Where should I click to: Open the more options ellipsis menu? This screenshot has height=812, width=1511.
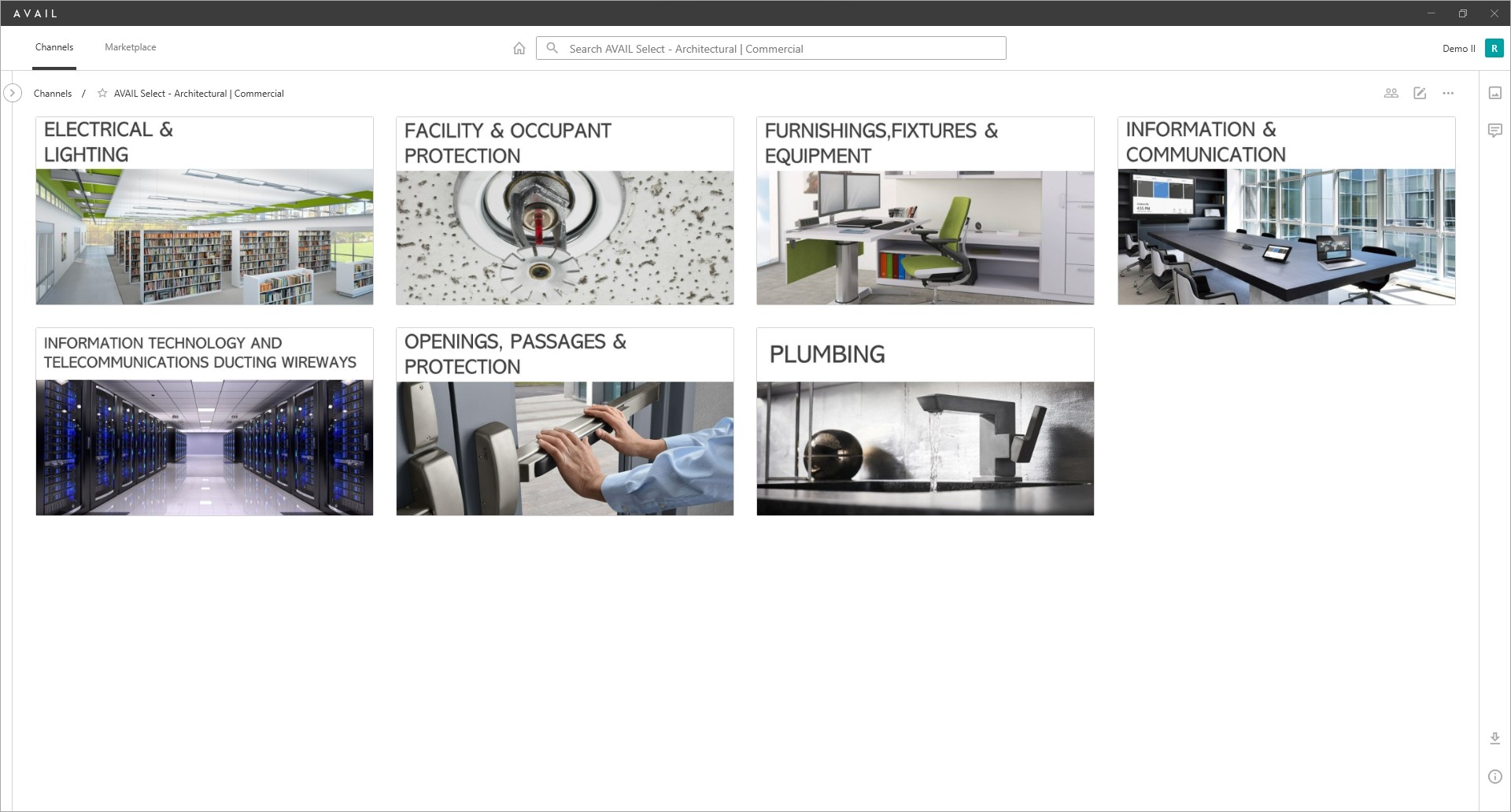click(x=1448, y=93)
